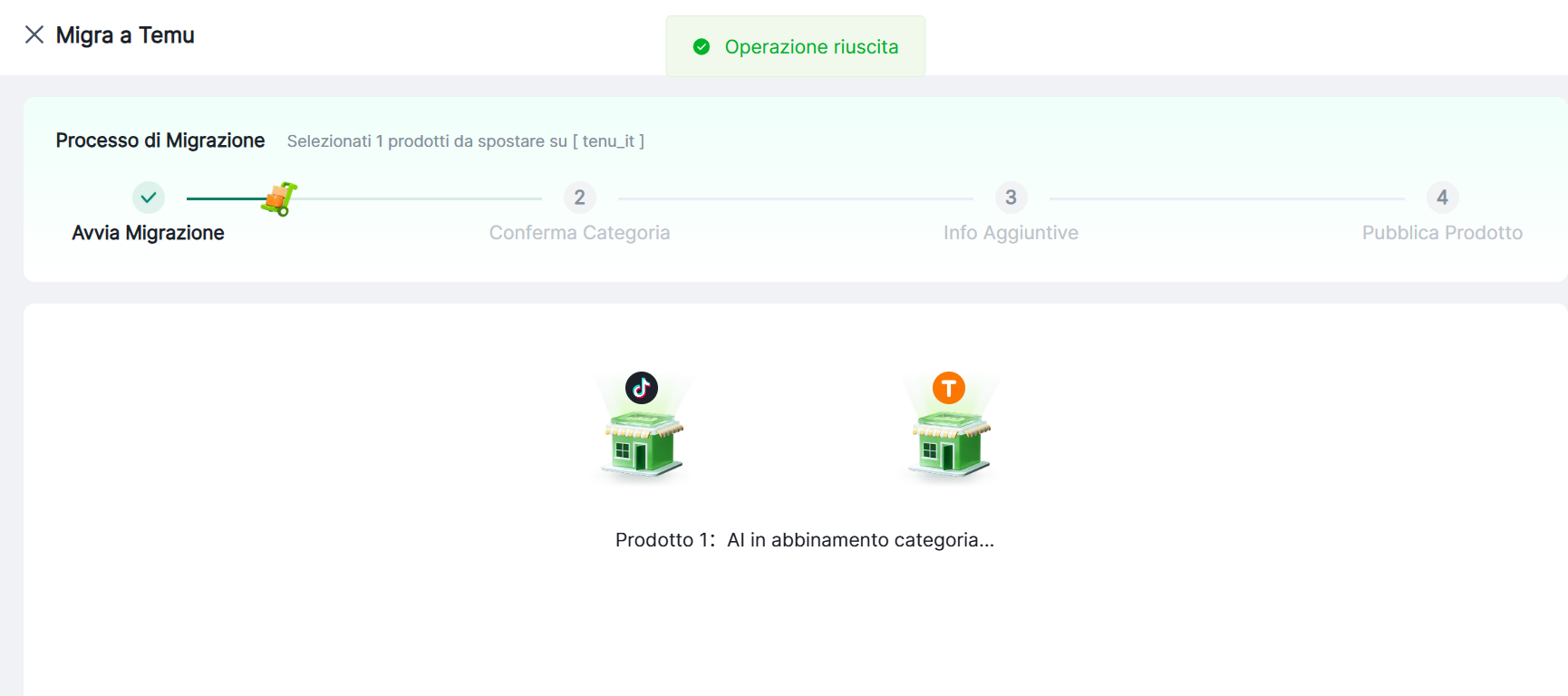Screen dimensions: 1568x696
Task: Select the step 3 number circle
Action: pyautogui.click(x=1011, y=198)
